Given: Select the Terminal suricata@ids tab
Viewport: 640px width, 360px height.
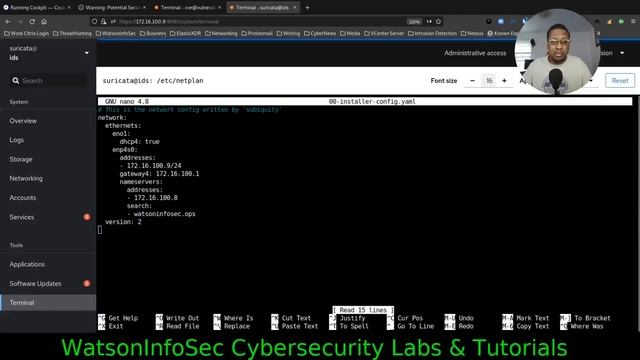Looking at the screenshot, I should coord(262,7).
